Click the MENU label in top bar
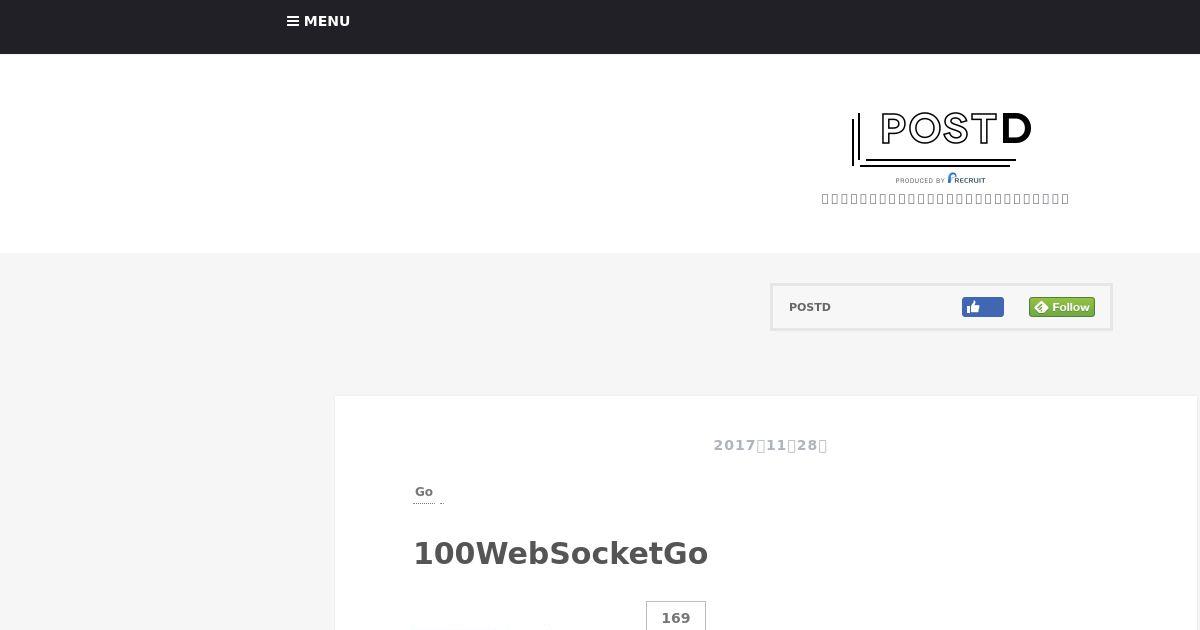 (327, 21)
